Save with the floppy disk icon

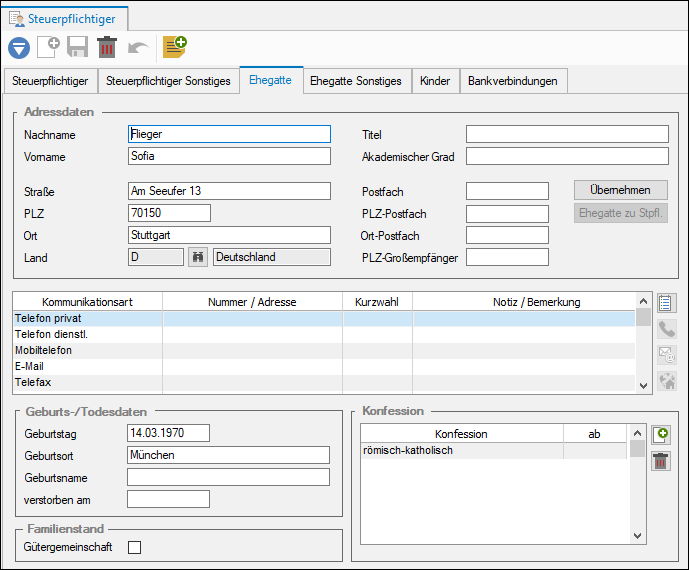pos(78,47)
